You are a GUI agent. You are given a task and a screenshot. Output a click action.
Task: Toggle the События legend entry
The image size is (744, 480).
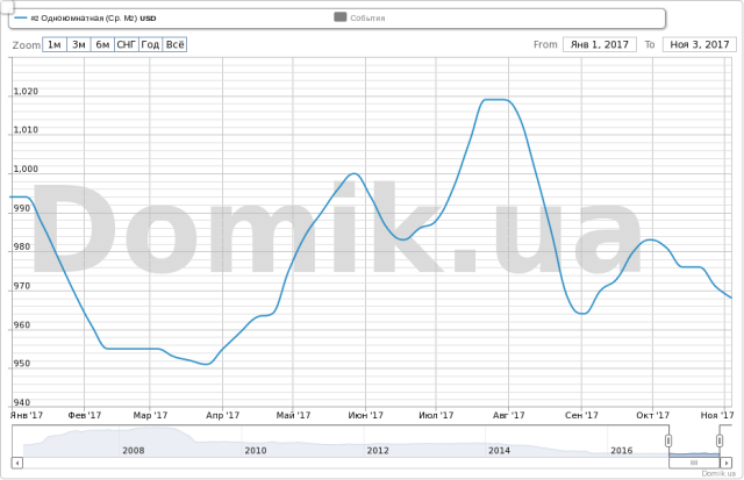pos(360,18)
